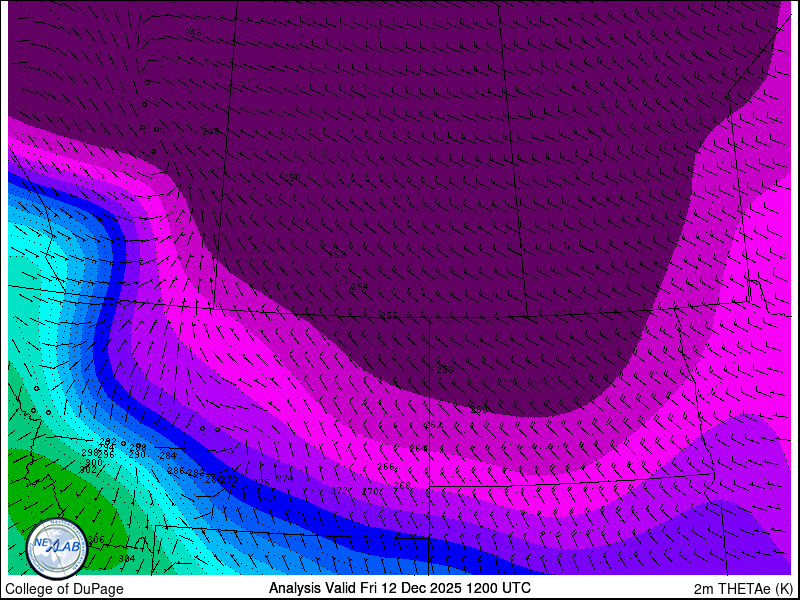Click the 304 contour label
The width and height of the screenshot is (800, 600).
click(127, 559)
